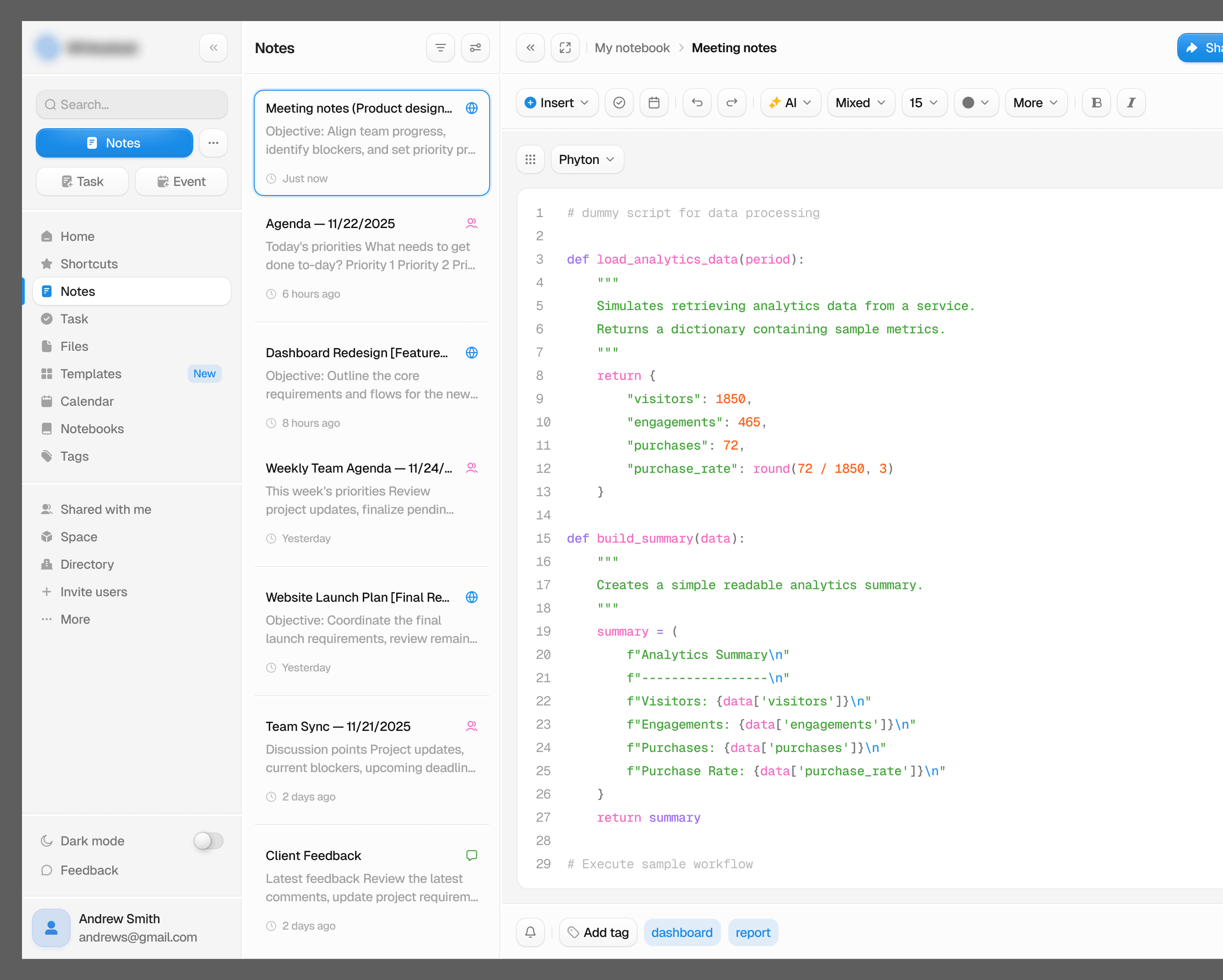Click the My notebook breadcrumb link

[x=632, y=48]
